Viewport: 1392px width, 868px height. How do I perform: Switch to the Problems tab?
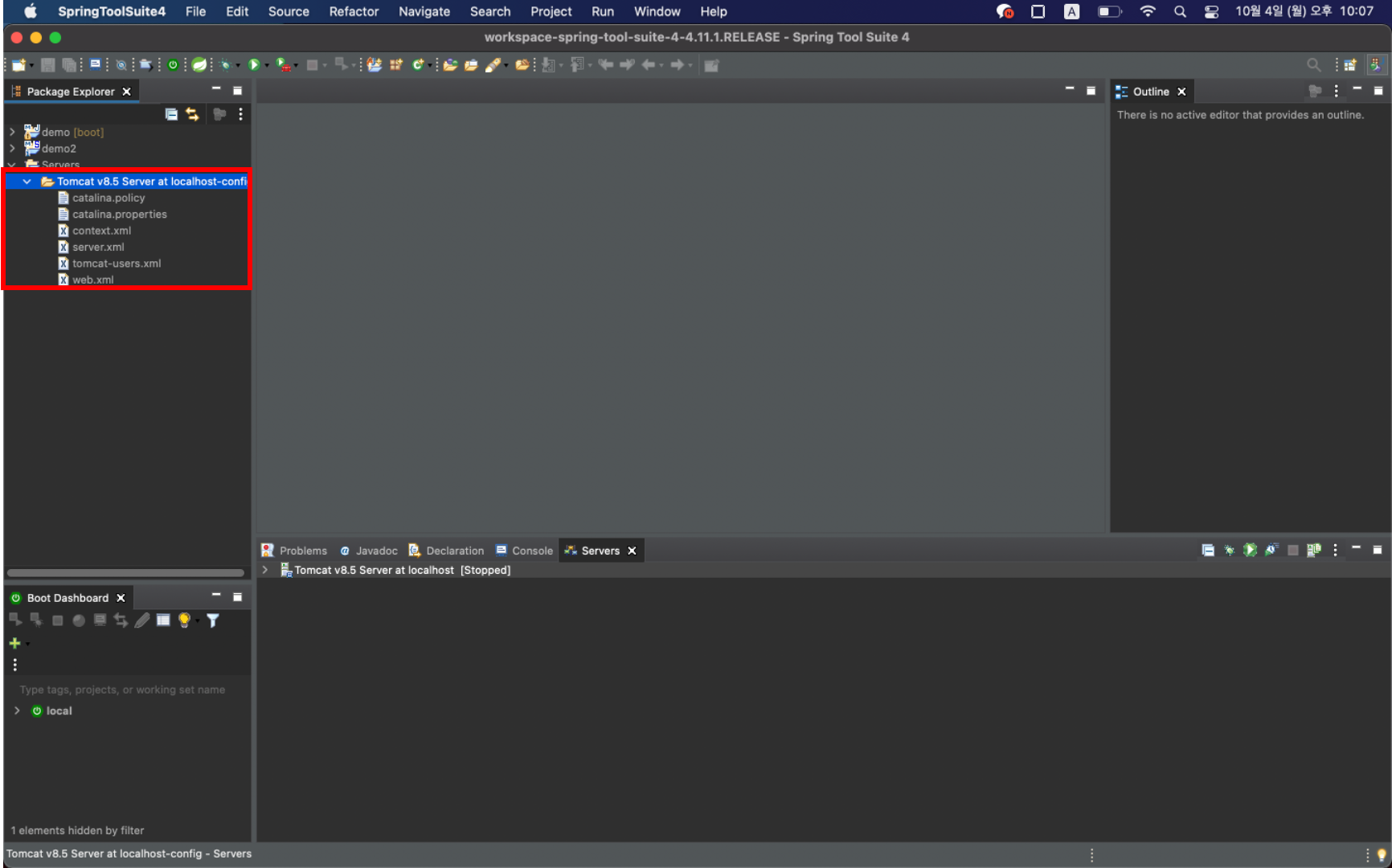294,551
